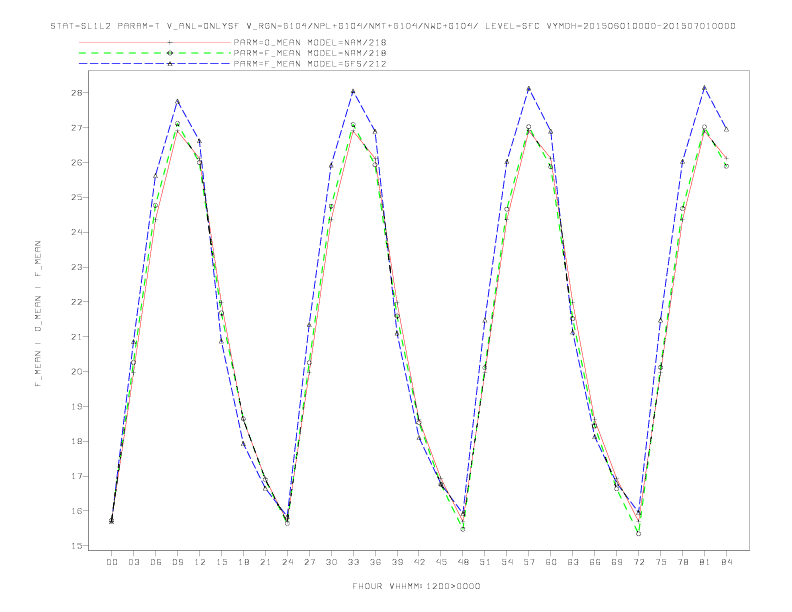Click x-axis forecast hour label 36

tap(375, 562)
